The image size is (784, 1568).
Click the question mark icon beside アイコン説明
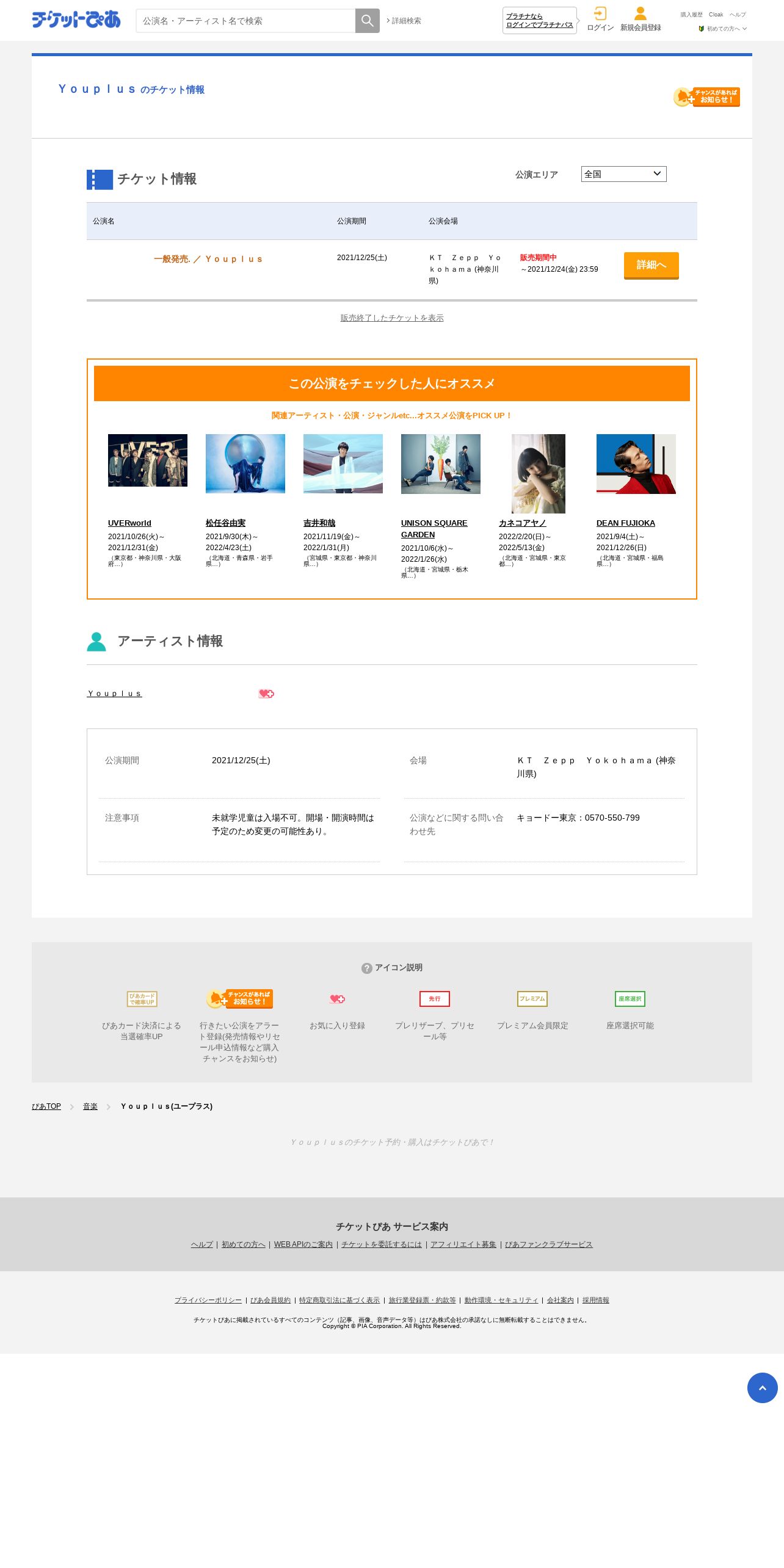click(x=367, y=968)
